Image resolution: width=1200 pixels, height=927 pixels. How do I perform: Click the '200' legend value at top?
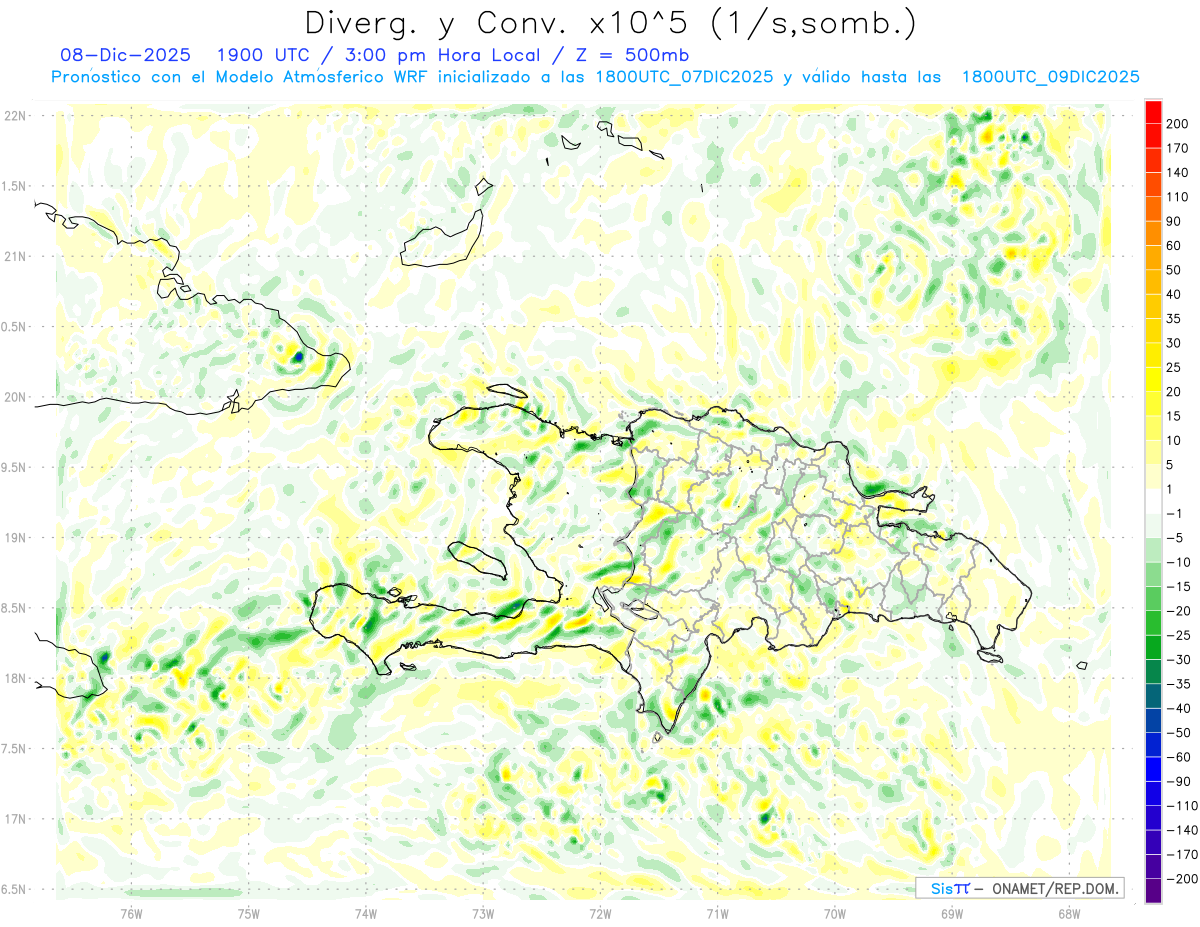pos(1178,124)
